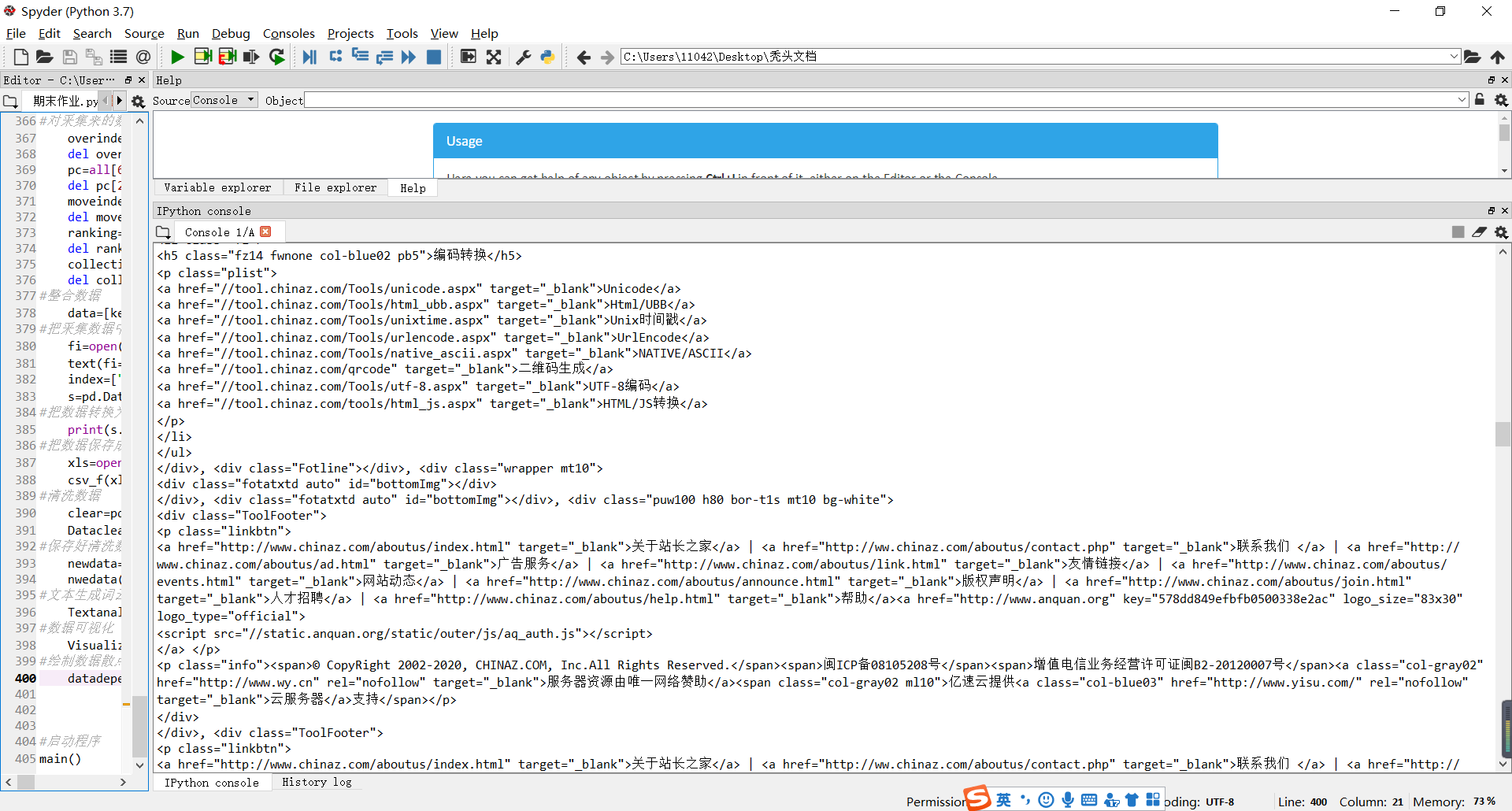Close the Console 1/A tab

pos(265,231)
